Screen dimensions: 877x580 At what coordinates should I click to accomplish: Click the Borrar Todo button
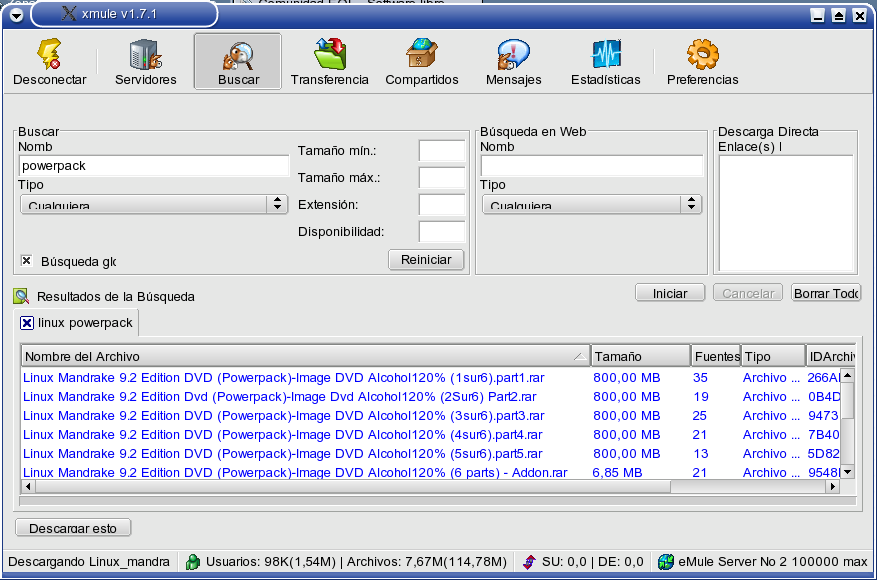pos(826,293)
